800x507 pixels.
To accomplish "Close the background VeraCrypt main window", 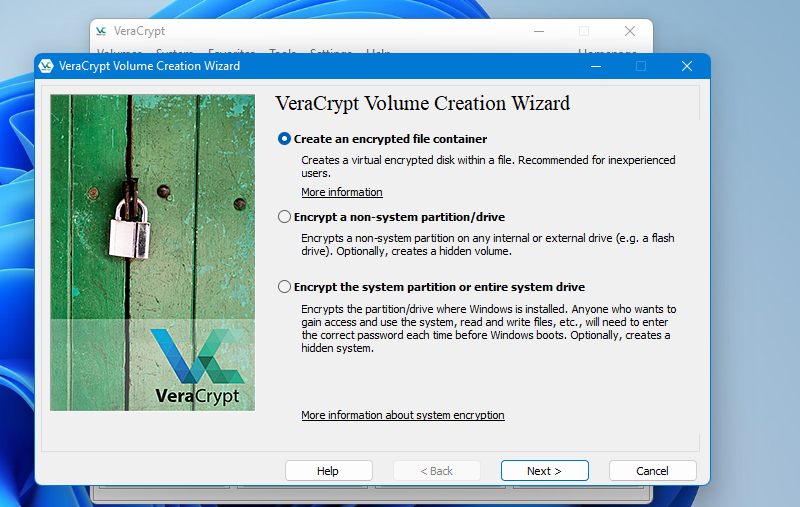I will pos(629,31).
